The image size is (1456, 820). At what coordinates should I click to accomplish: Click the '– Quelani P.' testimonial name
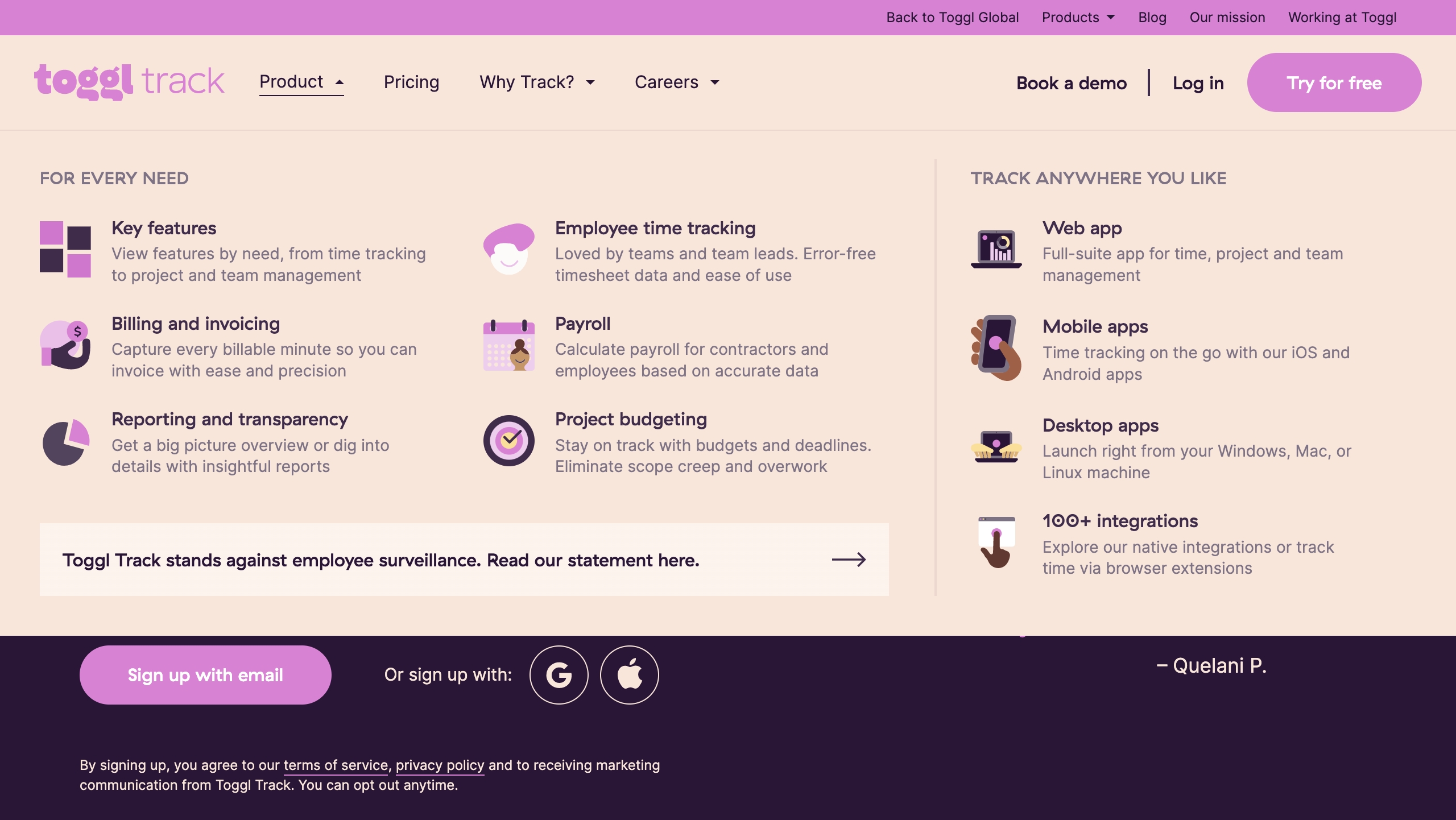(x=1211, y=665)
